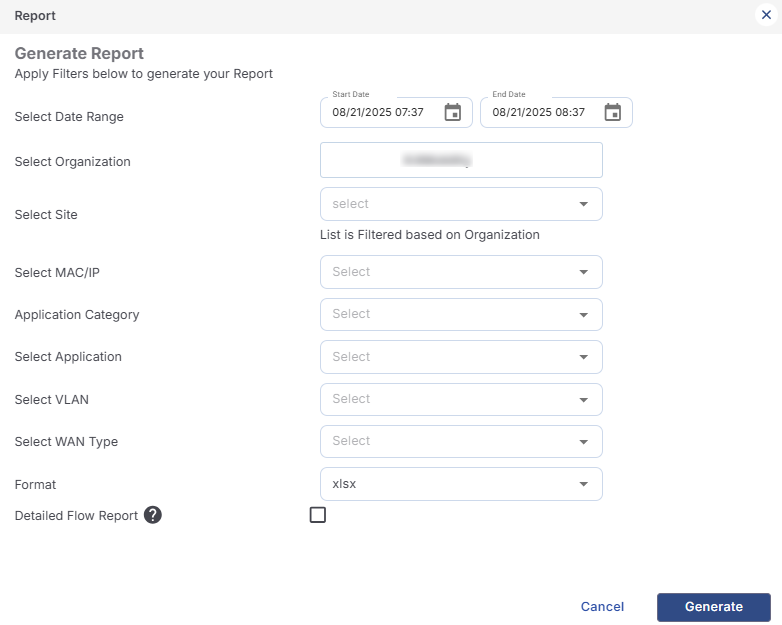Enable the Detailed Flow Report checkbox

[318, 515]
